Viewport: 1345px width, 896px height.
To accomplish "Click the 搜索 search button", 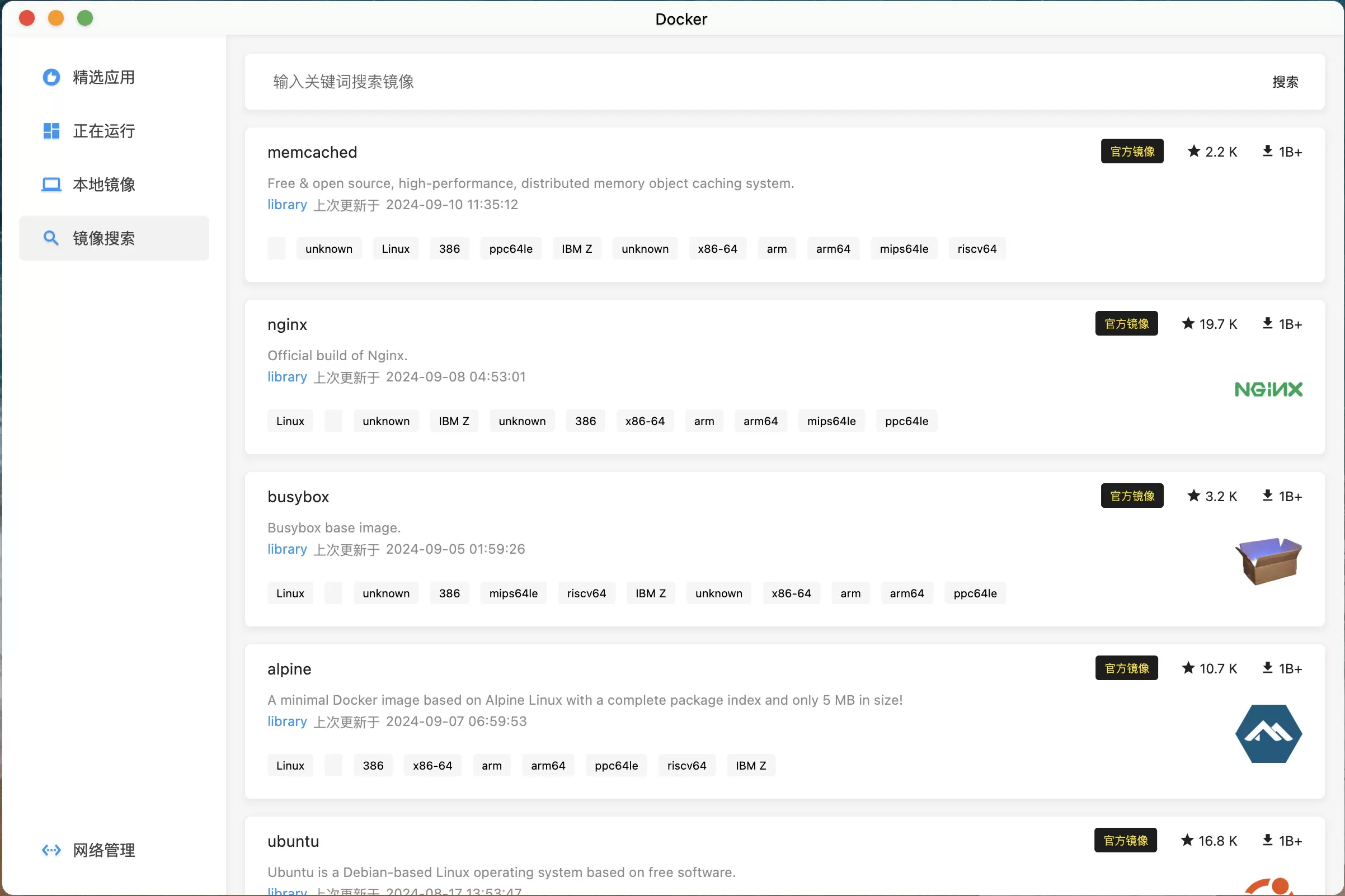I will [x=1285, y=82].
